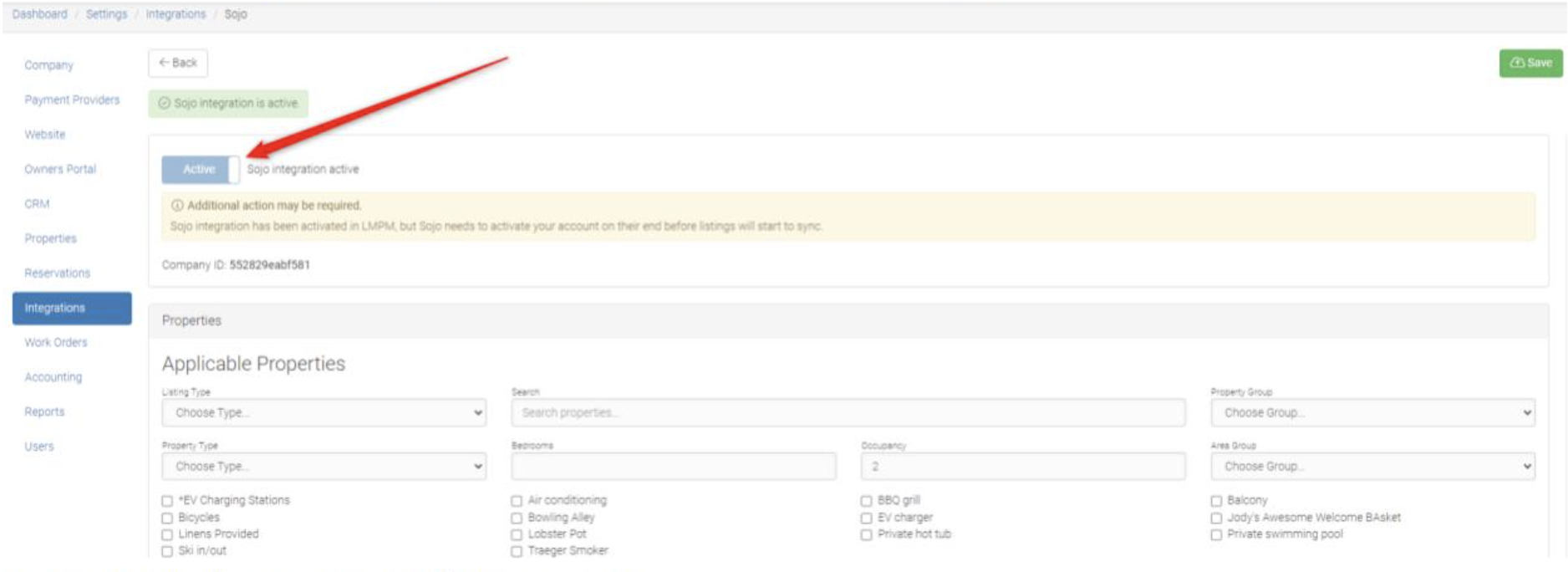This screenshot has width=1568, height=572.
Task: Go to Work Orders settings
Action: pos(56,342)
